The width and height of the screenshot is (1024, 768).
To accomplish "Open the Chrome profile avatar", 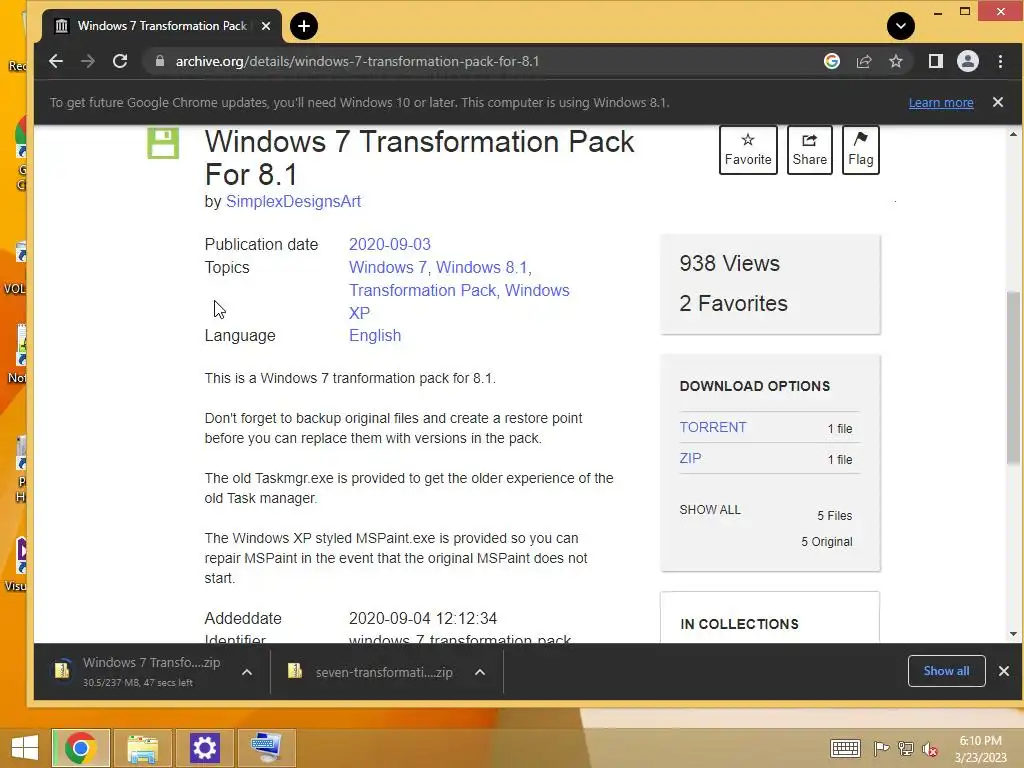I will (967, 61).
